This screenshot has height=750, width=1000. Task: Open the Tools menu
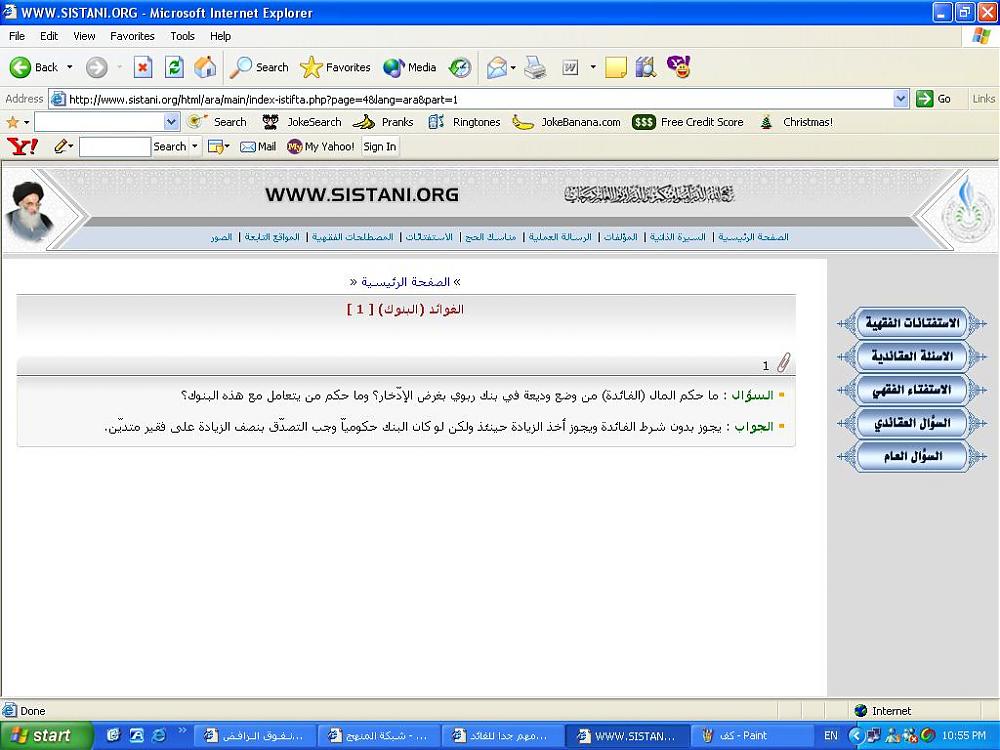point(182,36)
